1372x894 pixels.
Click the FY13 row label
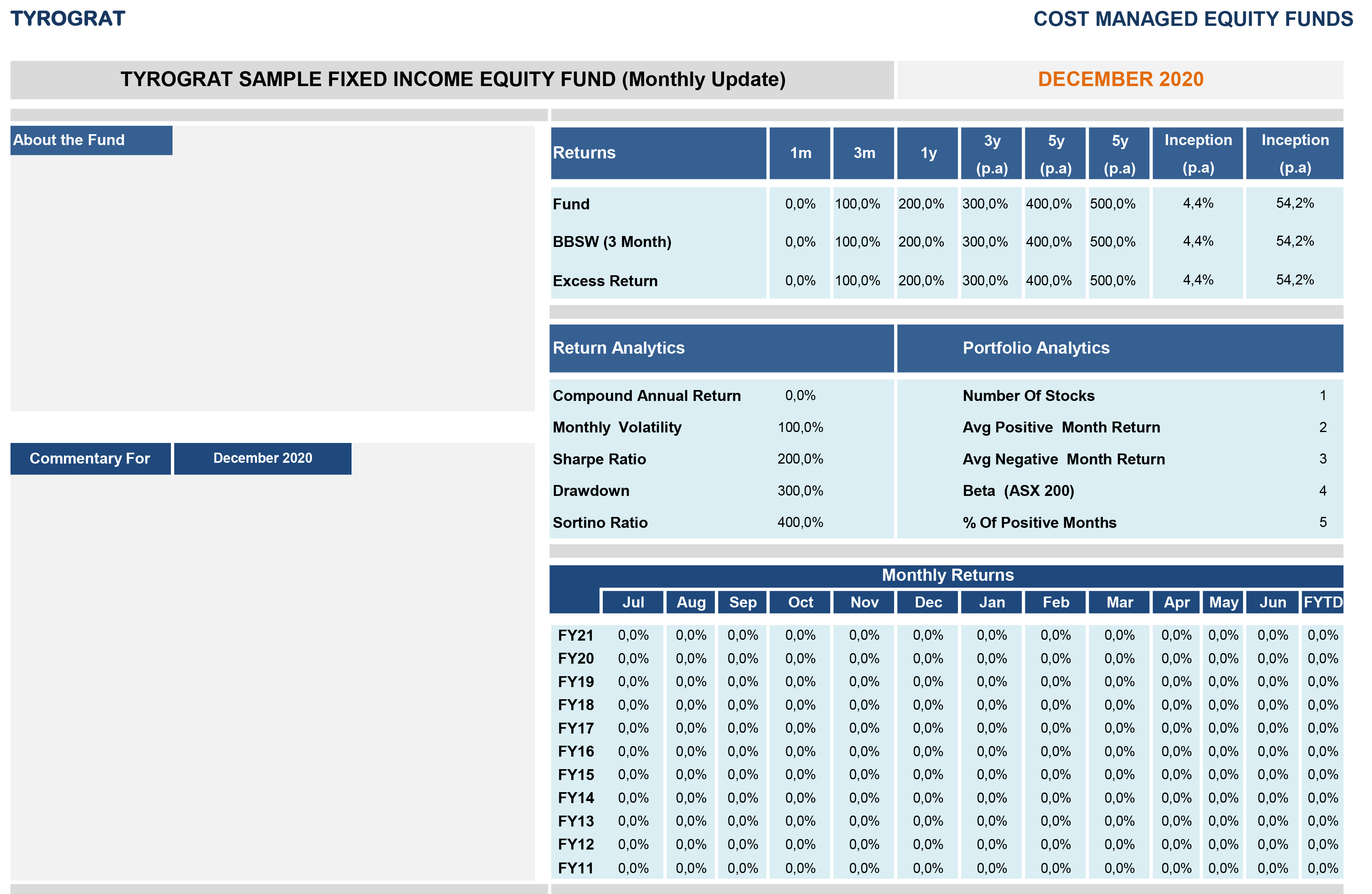click(575, 821)
